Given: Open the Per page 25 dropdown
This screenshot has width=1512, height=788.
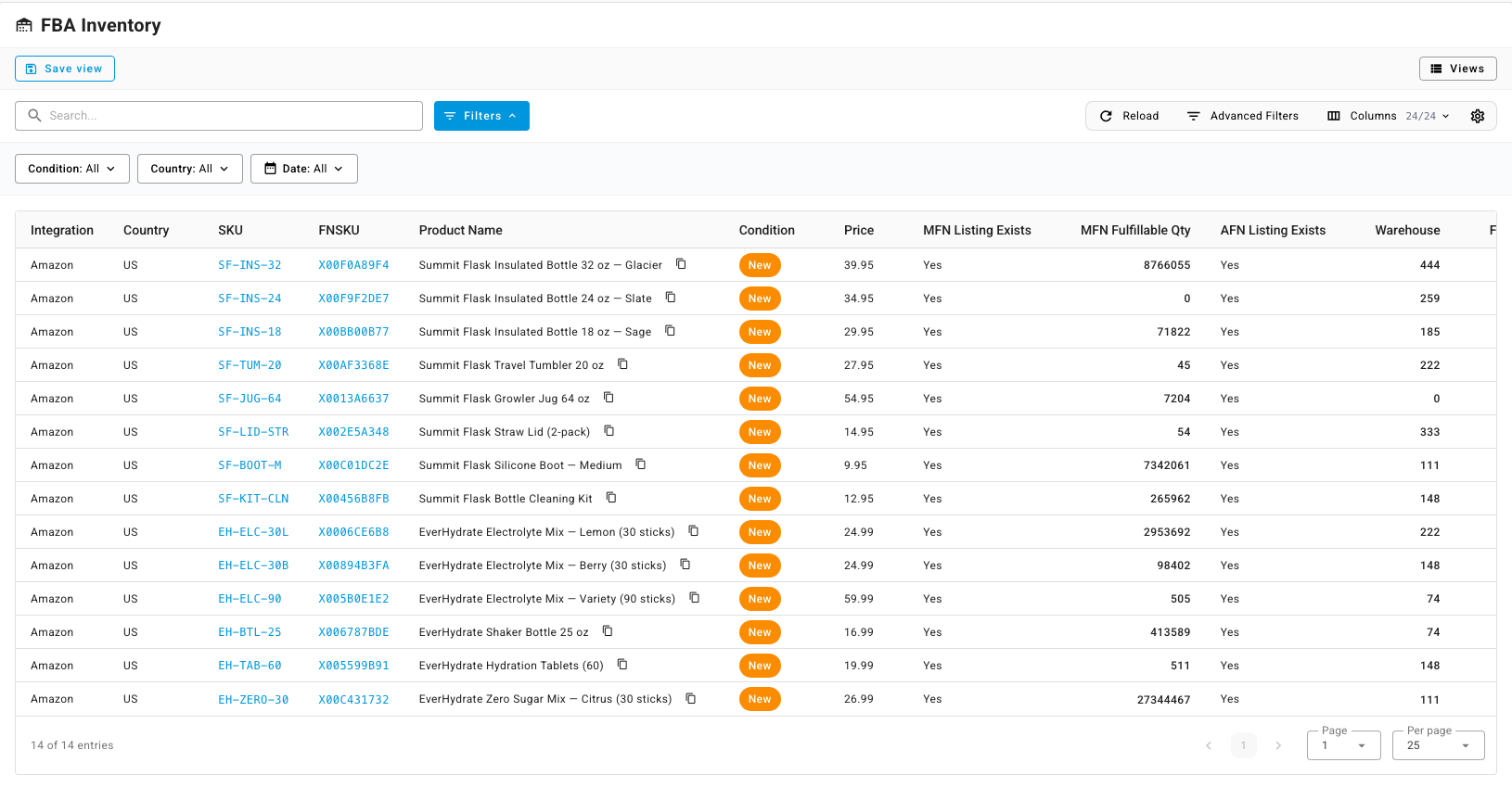Looking at the screenshot, I should click(1439, 745).
